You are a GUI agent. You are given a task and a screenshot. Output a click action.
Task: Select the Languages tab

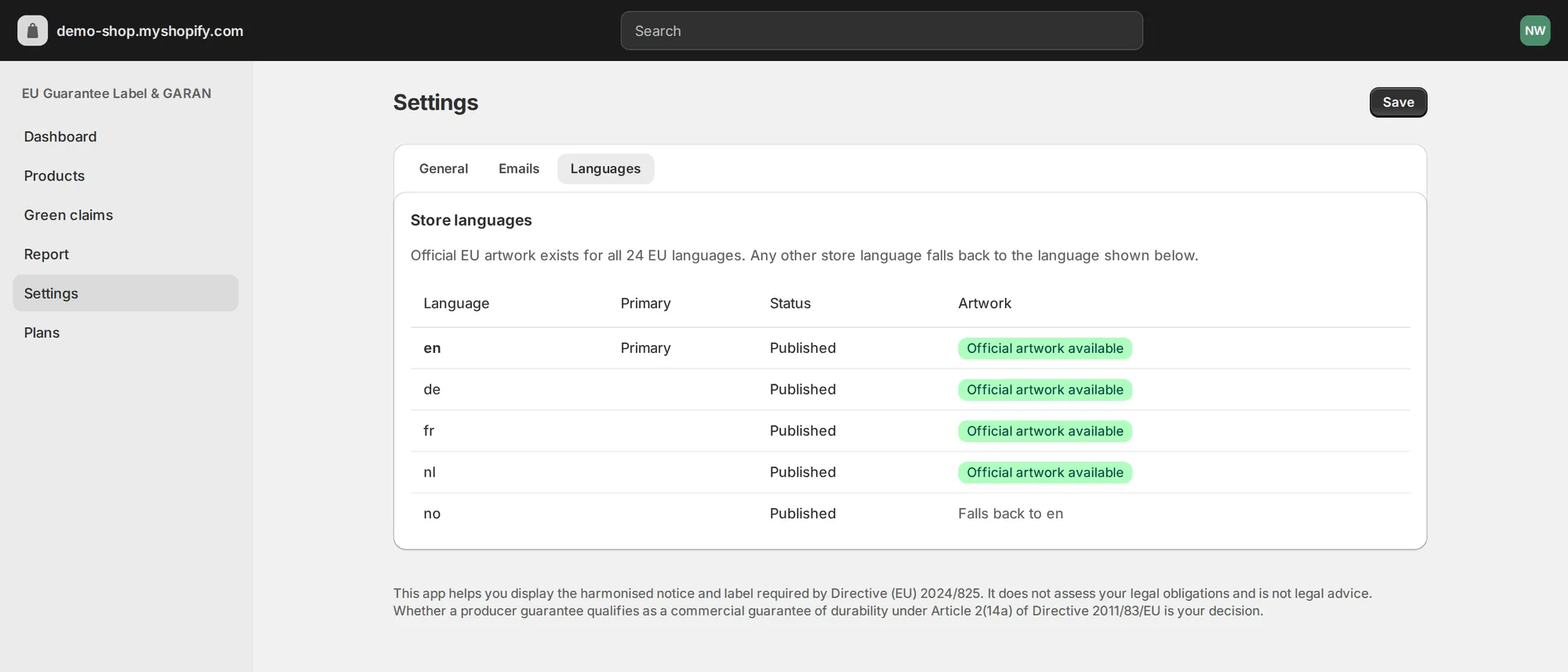coord(605,169)
